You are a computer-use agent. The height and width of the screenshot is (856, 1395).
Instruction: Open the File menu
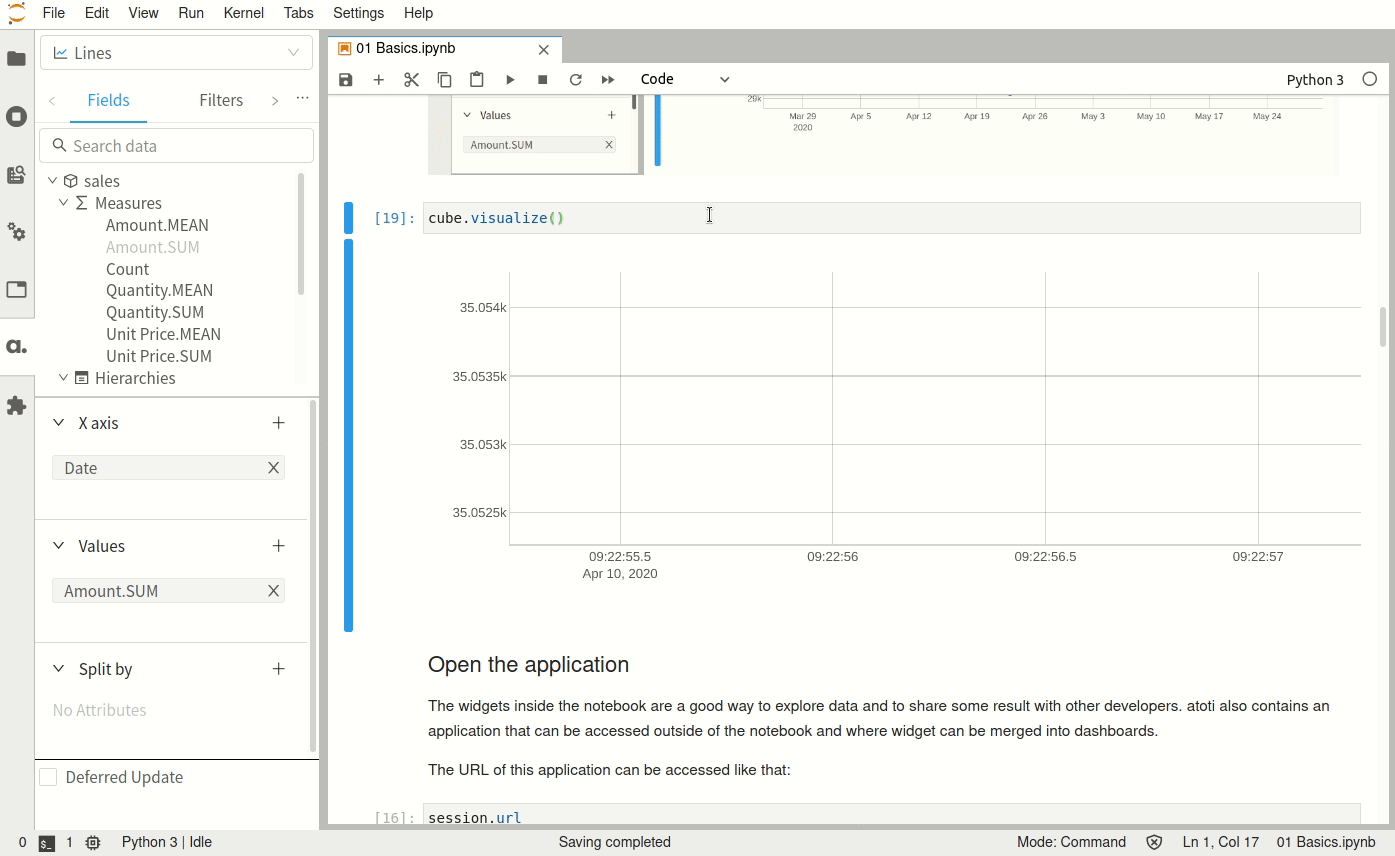54,13
